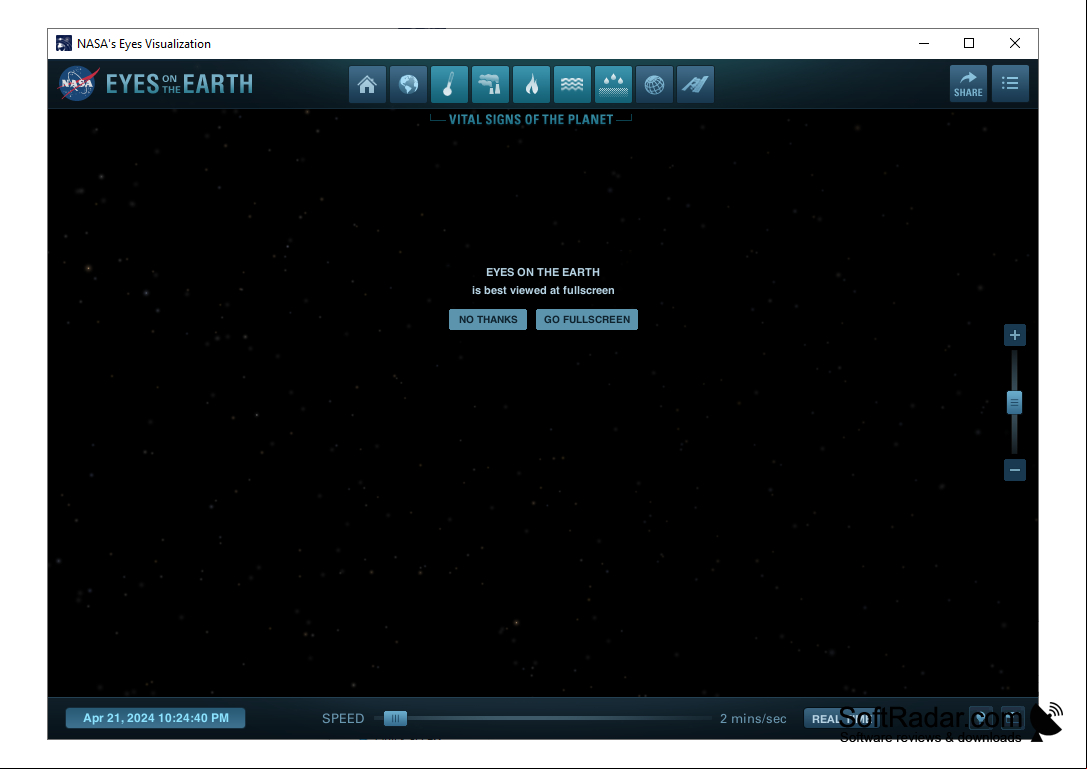The height and width of the screenshot is (769, 1087).
Task: Choose the flame vital sign icon
Action: (531, 84)
